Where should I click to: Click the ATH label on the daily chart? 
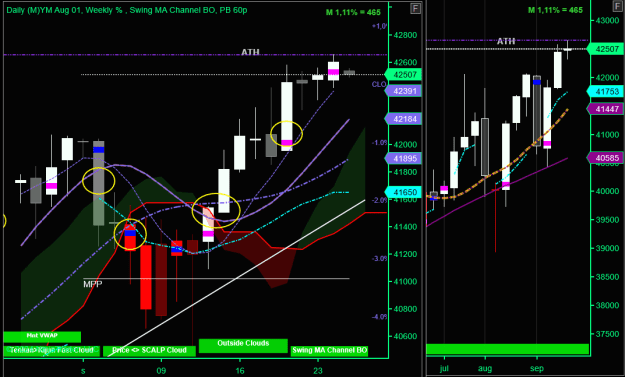[250, 52]
